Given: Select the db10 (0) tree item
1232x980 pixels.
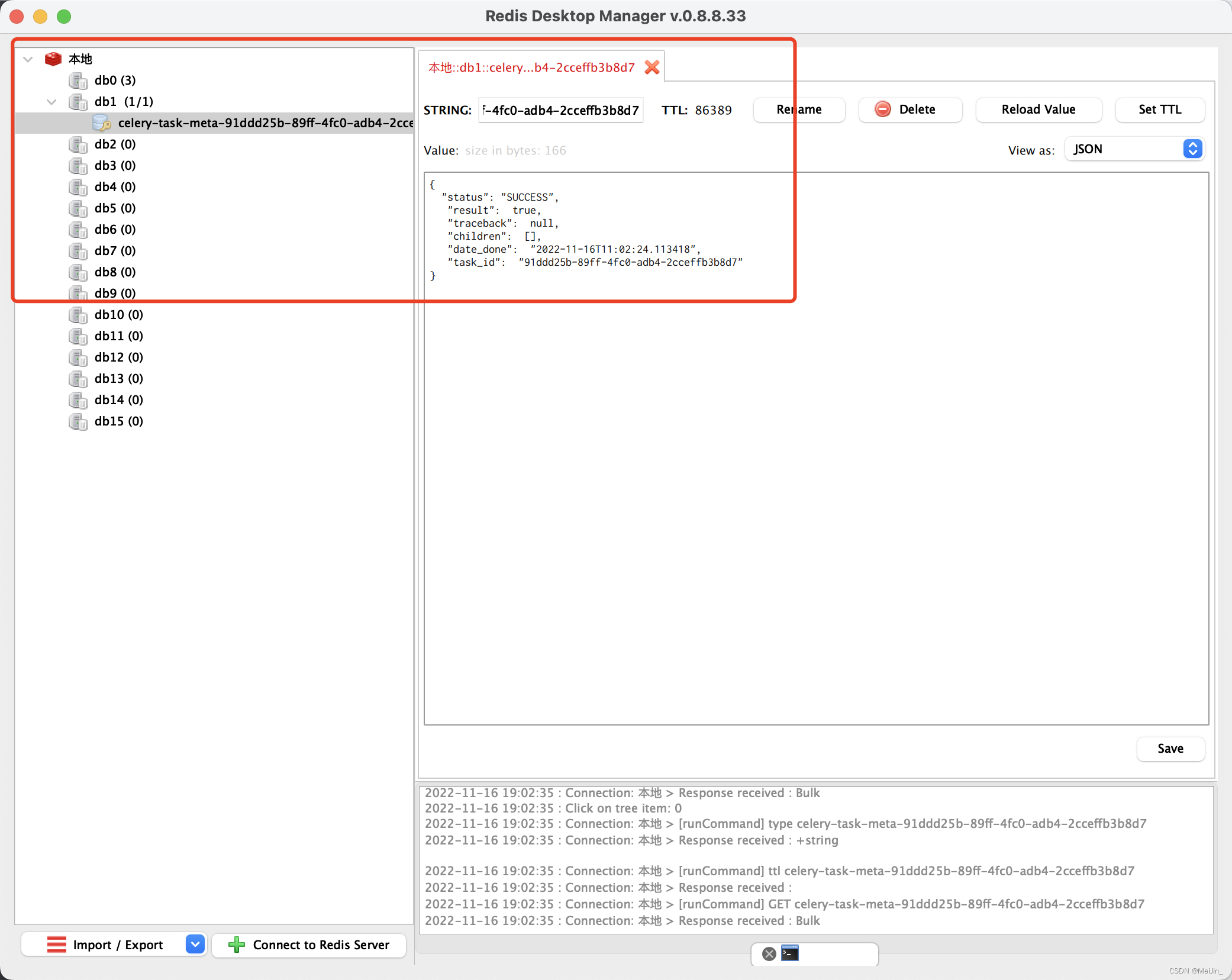Looking at the screenshot, I should pyautogui.click(x=118, y=315).
